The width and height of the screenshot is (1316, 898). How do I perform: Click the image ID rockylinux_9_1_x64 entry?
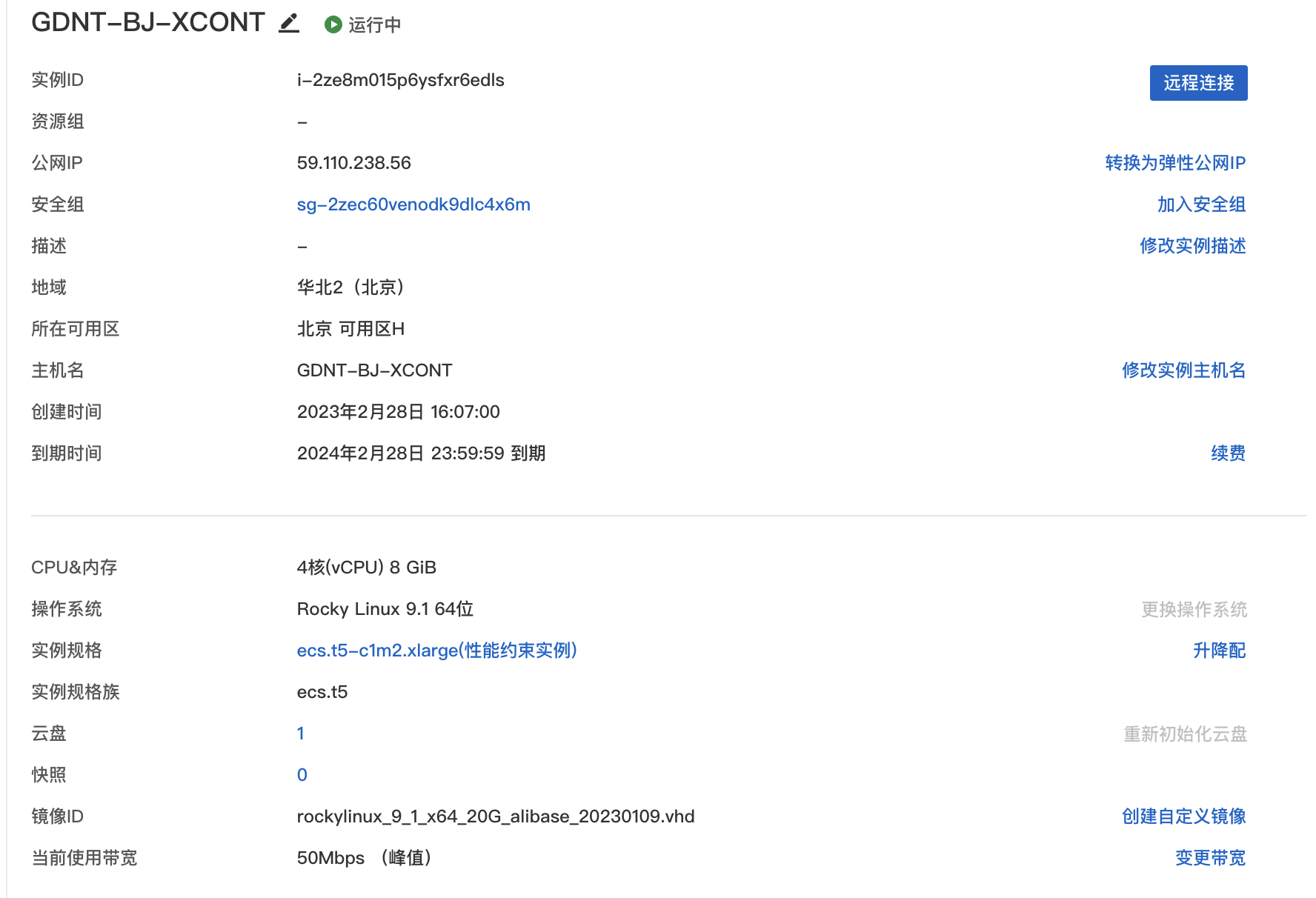495,816
